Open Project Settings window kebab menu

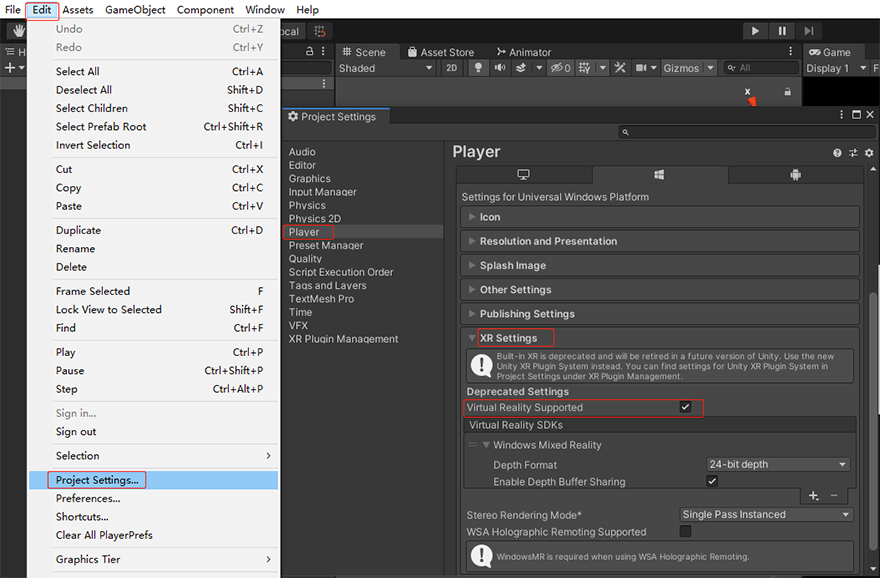(x=841, y=114)
